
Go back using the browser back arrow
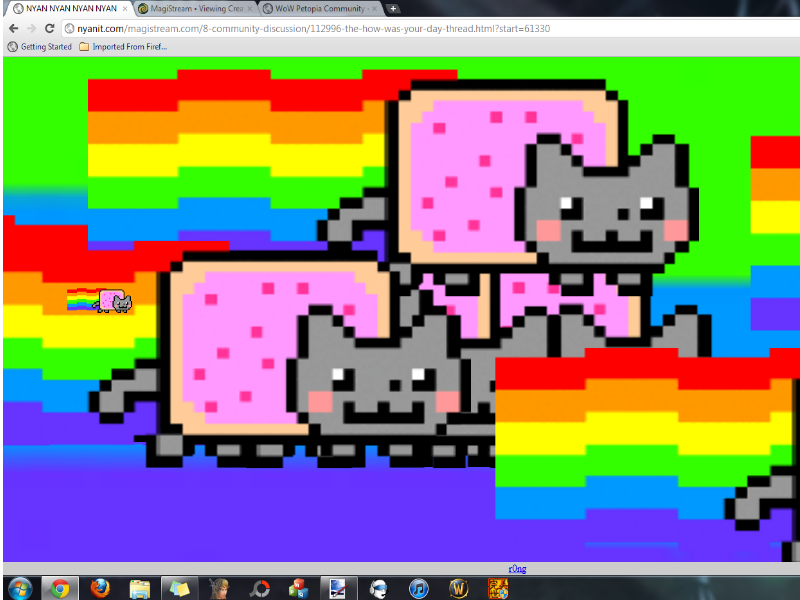pos(14,29)
